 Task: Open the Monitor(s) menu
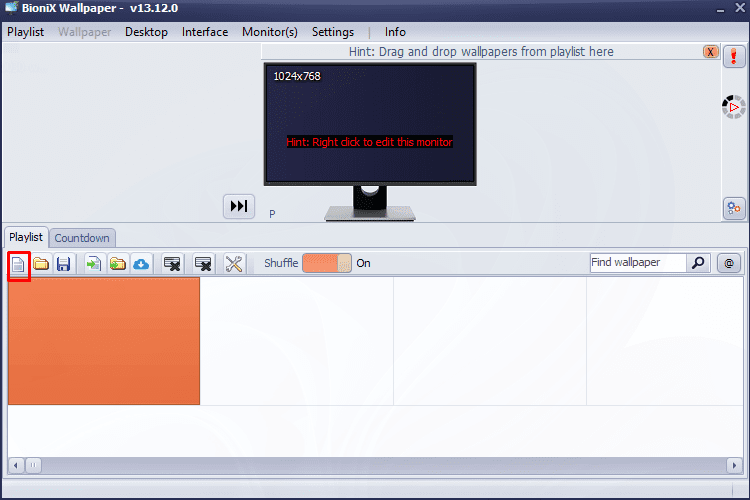pos(270,32)
